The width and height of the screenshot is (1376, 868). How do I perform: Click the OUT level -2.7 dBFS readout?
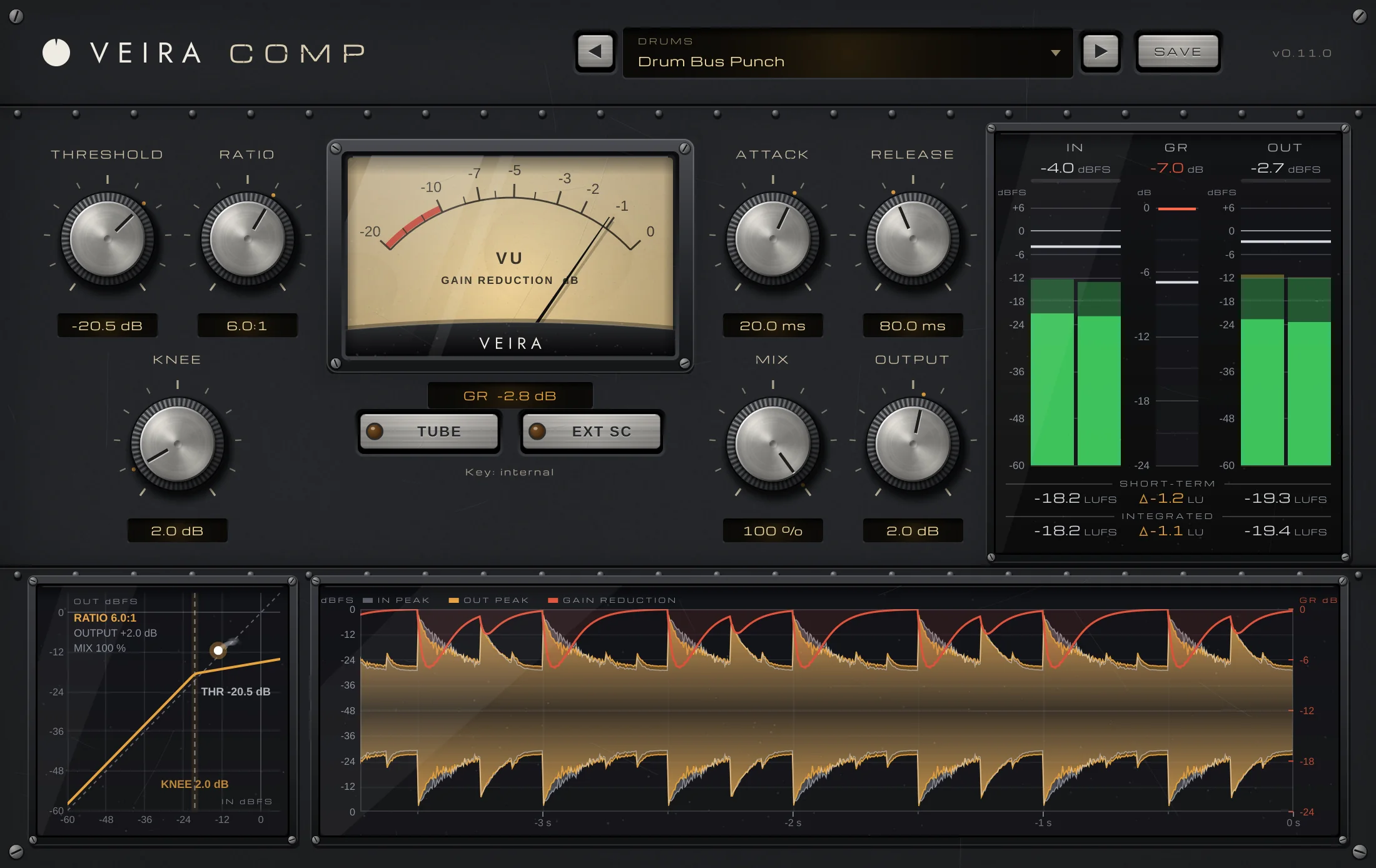tap(1285, 168)
